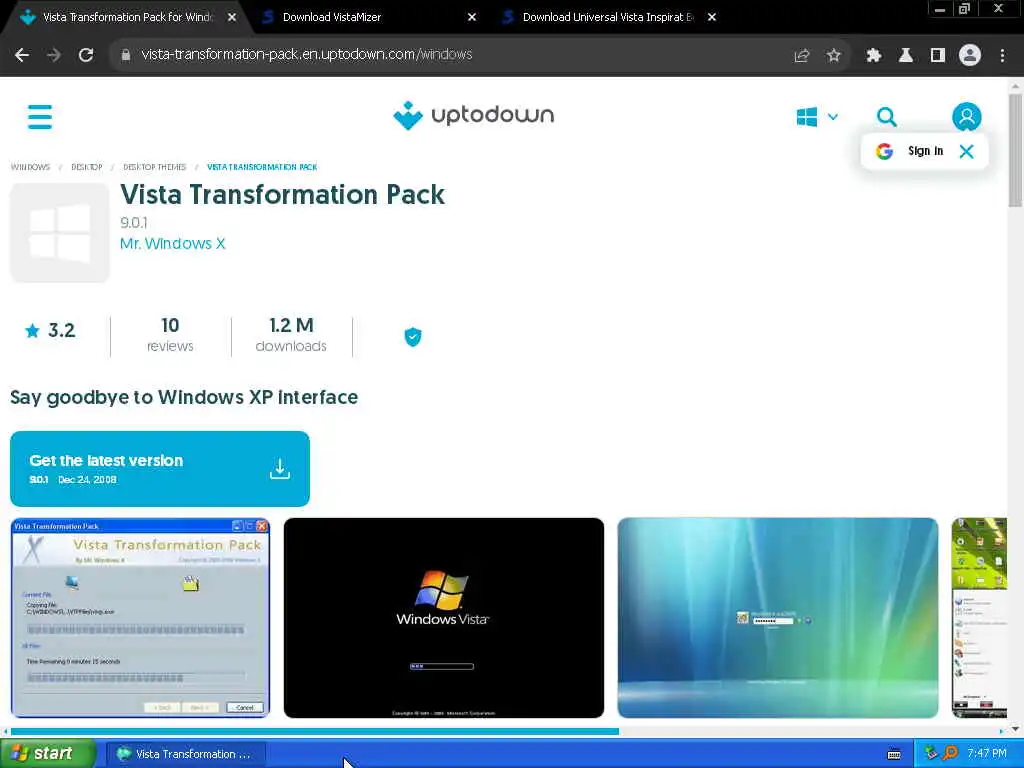View site information via lock icon
Screen dimensions: 1024x768
click(125, 55)
